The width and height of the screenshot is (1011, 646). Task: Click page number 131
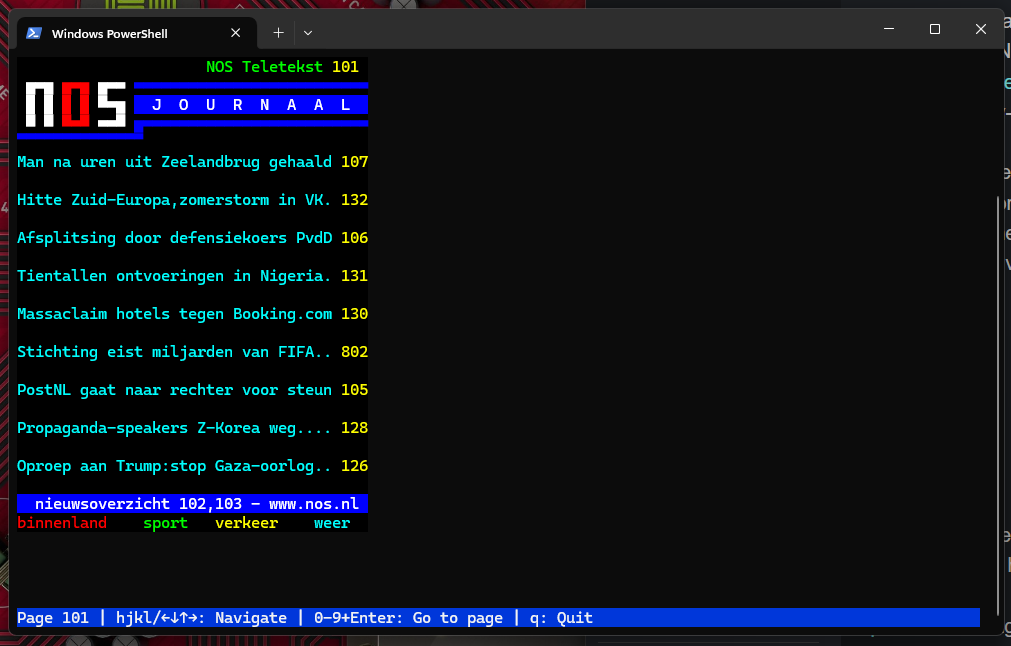pos(355,276)
